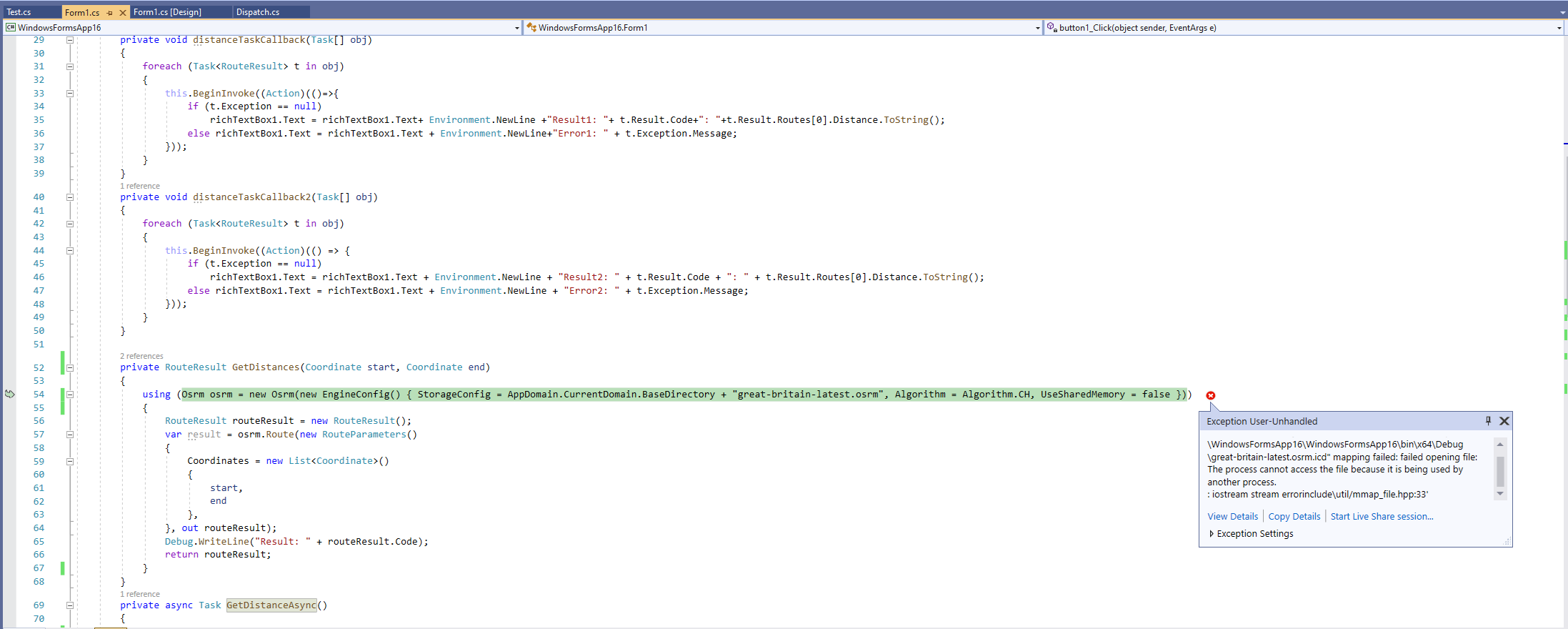Click line number 46 in the gutter

[39, 277]
